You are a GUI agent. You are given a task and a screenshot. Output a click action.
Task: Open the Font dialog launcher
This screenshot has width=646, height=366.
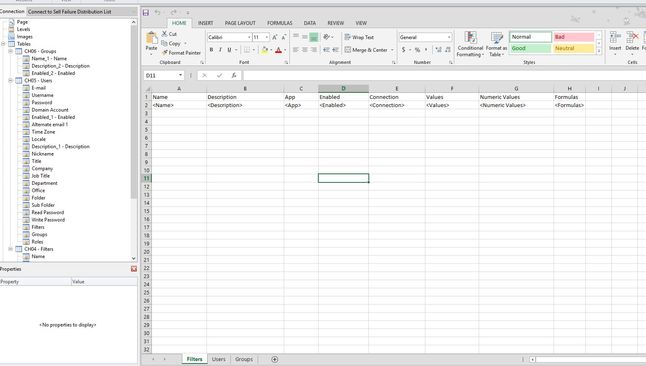285,63
